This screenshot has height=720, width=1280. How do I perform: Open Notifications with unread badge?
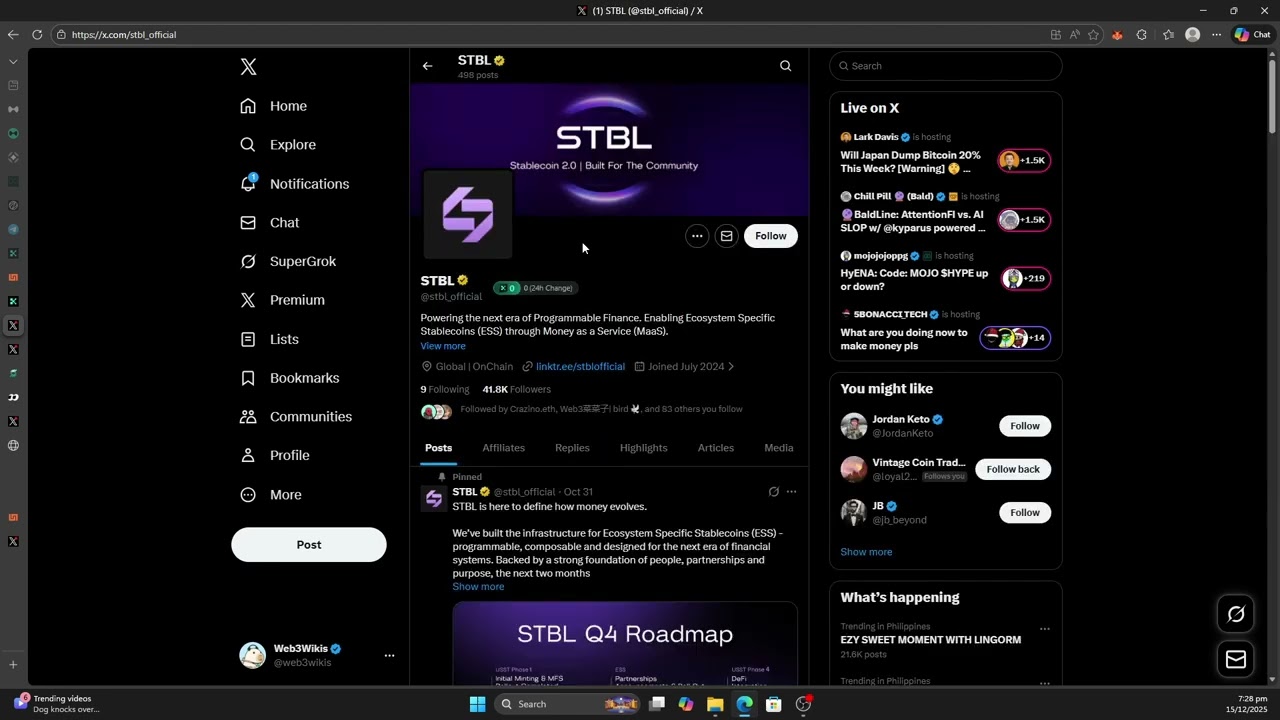point(295,184)
